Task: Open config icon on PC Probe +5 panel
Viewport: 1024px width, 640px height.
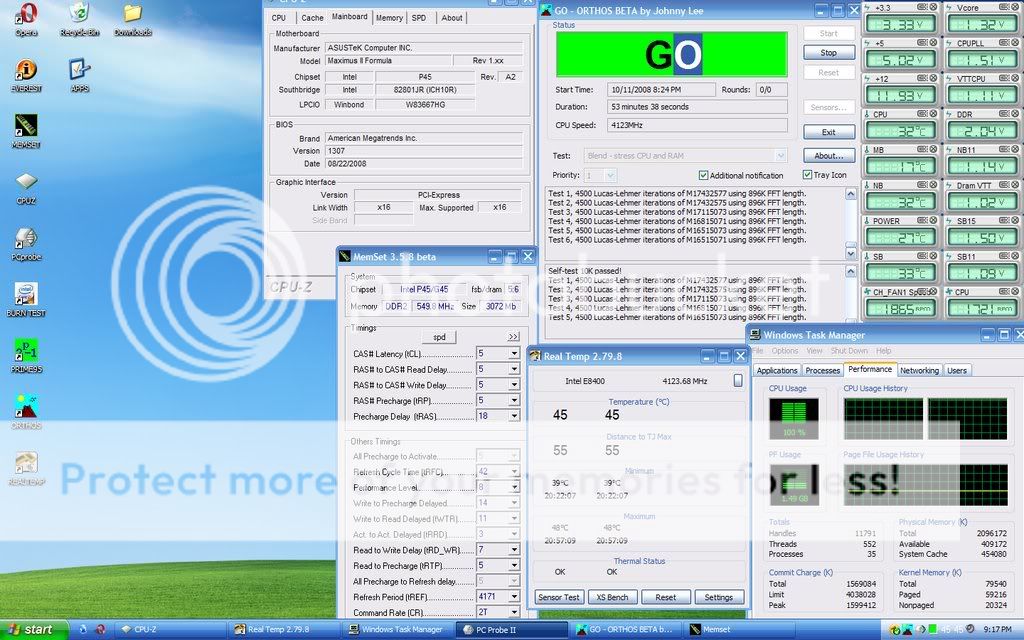Action: [922, 42]
